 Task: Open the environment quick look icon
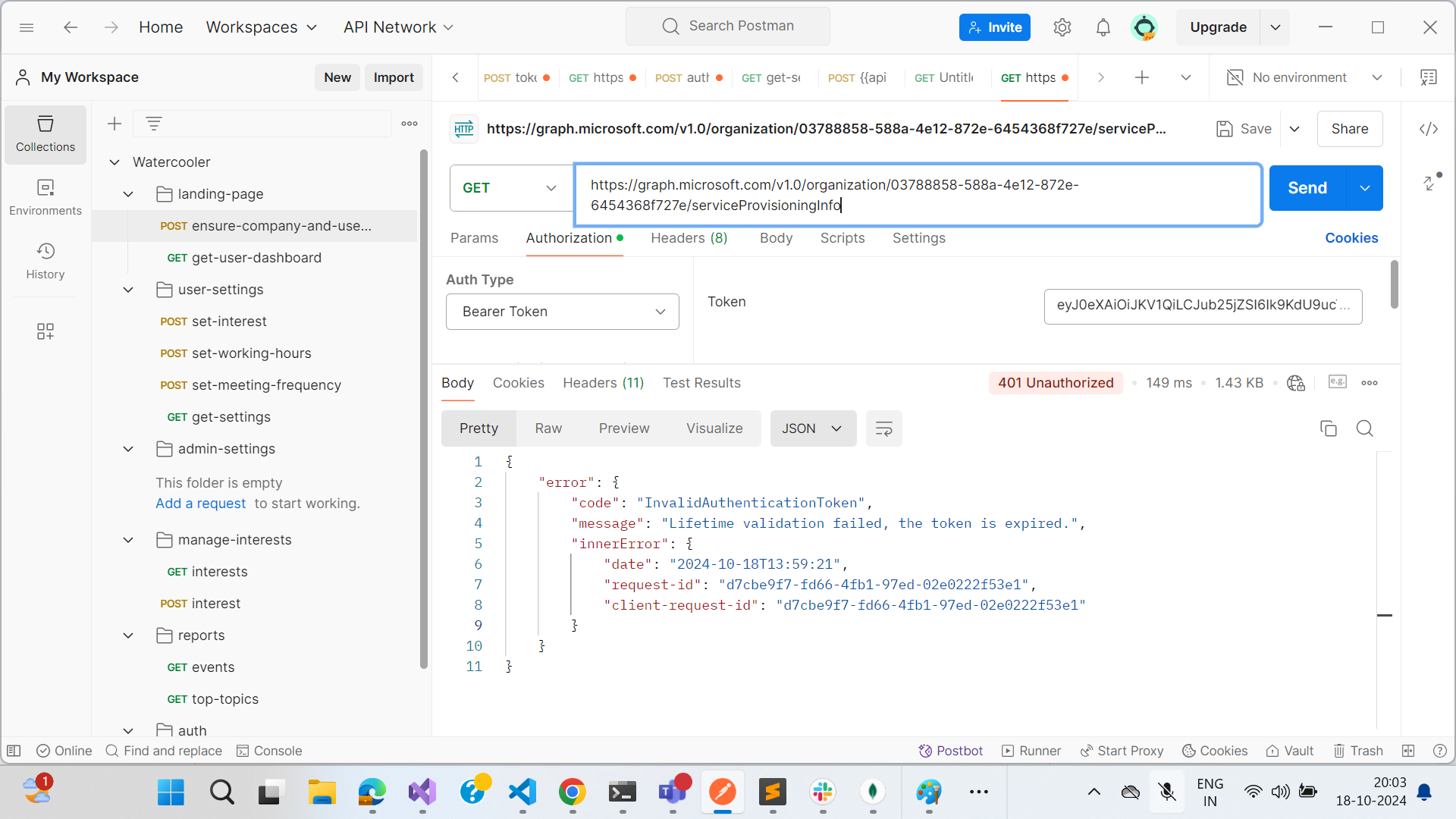pos(1429,77)
